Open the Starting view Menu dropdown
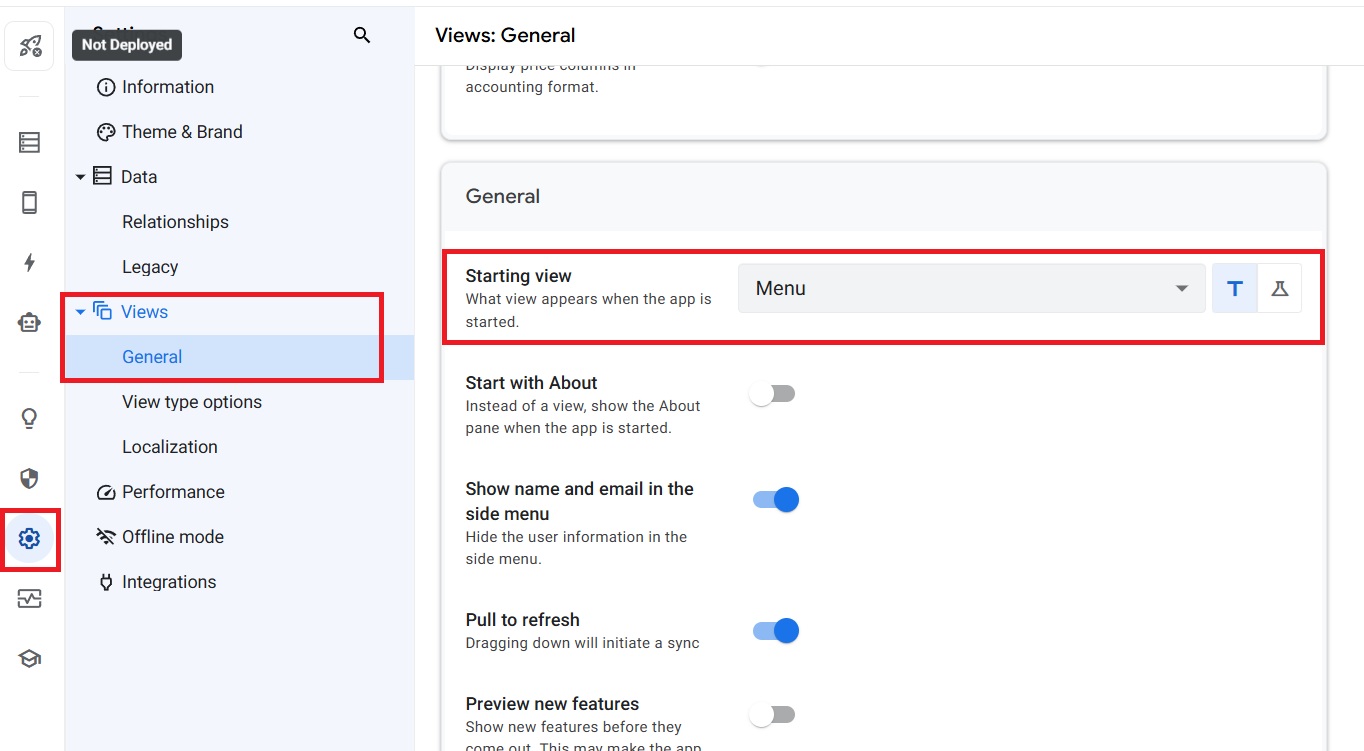 coord(971,289)
